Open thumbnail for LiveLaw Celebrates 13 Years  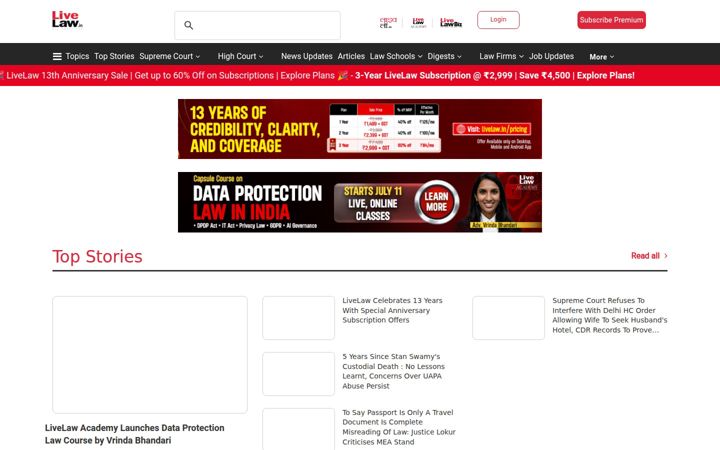click(x=298, y=318)
